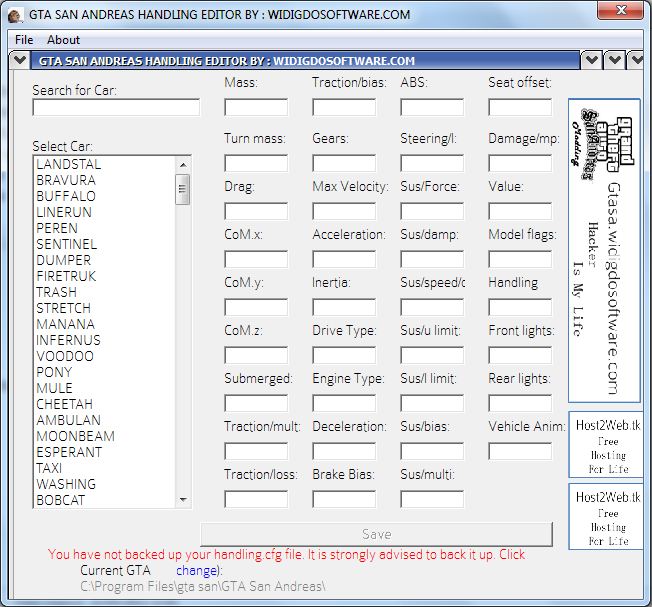Viewport: 652px width, 607px height.
Task: Click the second chevron right of header bar
Action: [614, 61]
